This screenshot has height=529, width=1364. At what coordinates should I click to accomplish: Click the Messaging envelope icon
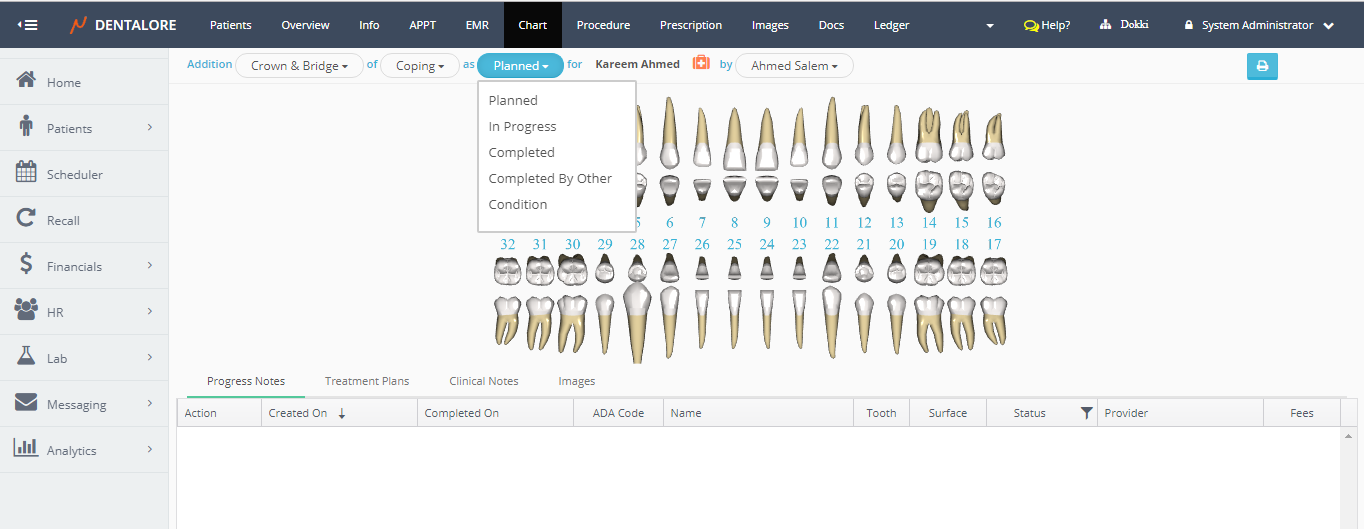pyautogui.click(x=27, y=403)
